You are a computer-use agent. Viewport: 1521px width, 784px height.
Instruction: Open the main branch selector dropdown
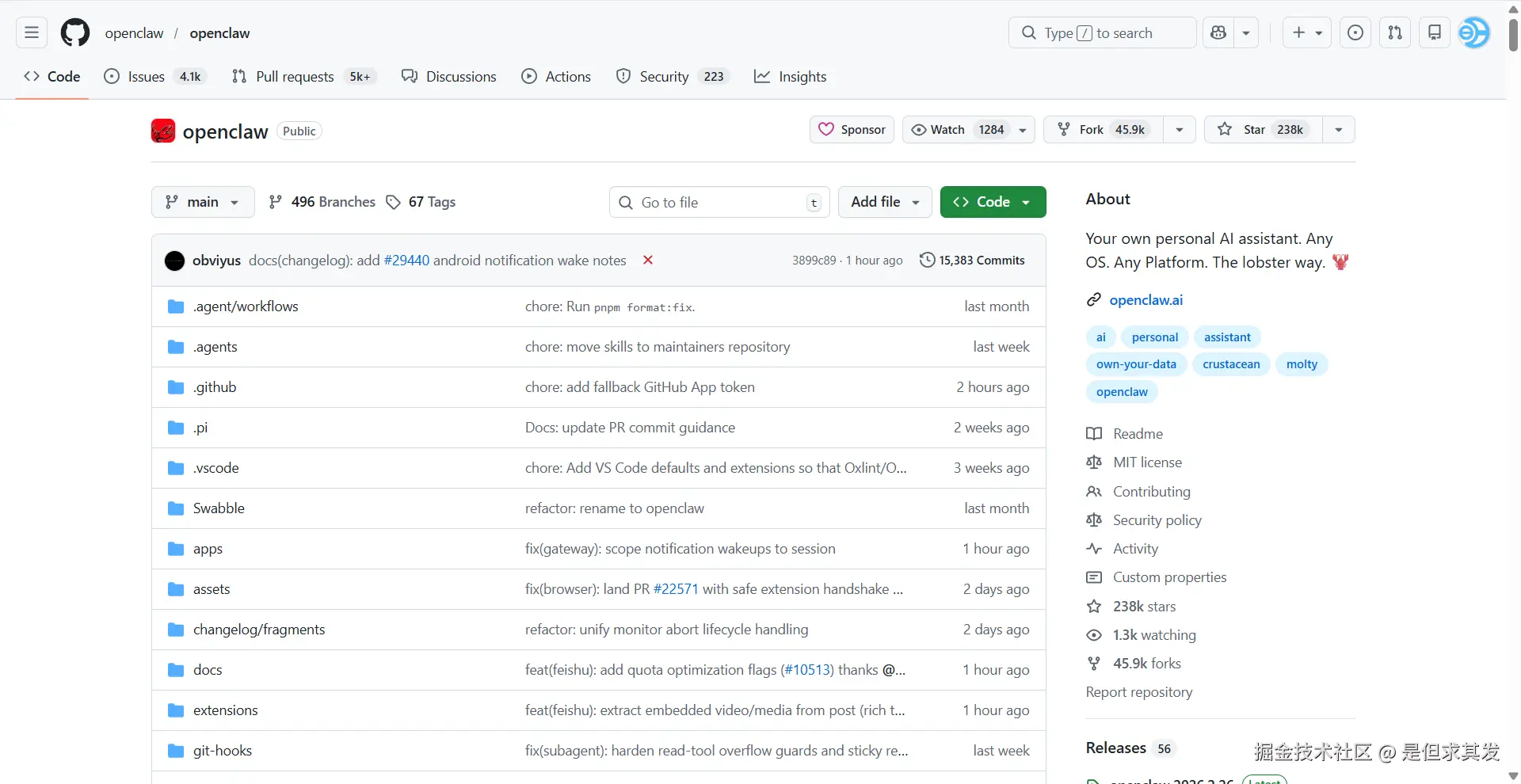click(x=203, y=202)
